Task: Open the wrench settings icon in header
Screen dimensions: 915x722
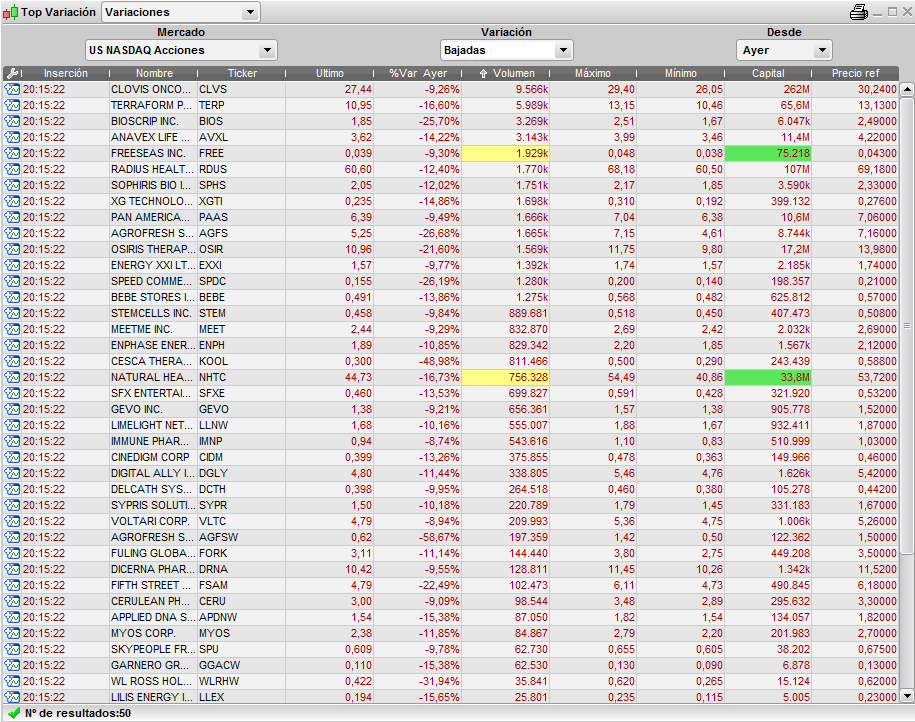Action: (12, 74)
